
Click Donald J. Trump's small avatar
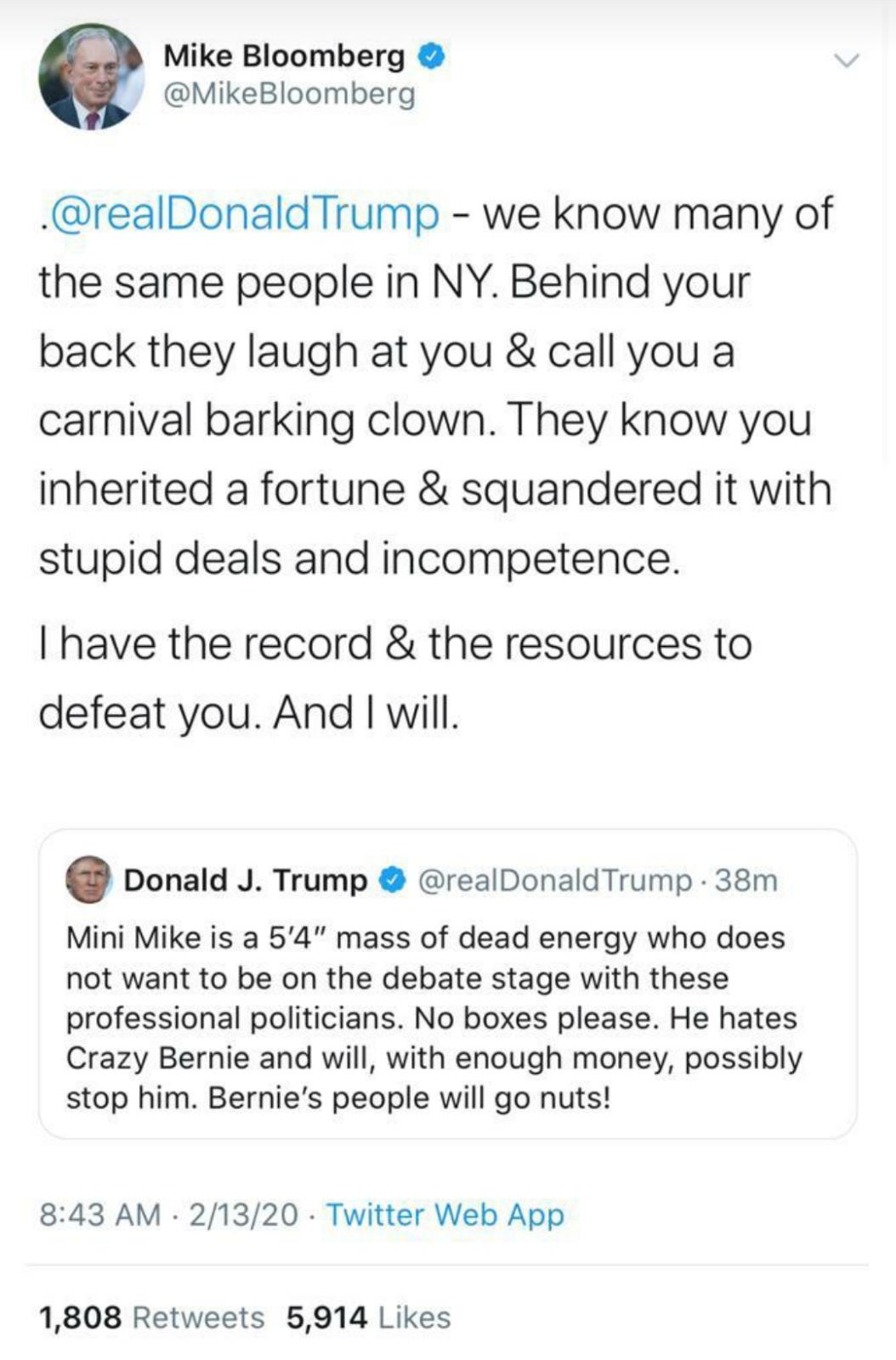(x=88, y=879)
